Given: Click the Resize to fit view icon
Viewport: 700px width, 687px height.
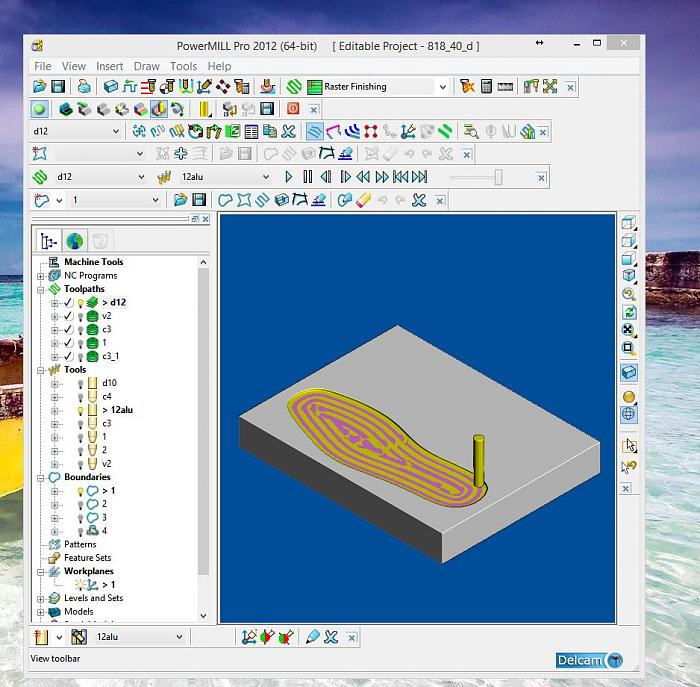Looking at the screenshot, I should tap(629, 330).
